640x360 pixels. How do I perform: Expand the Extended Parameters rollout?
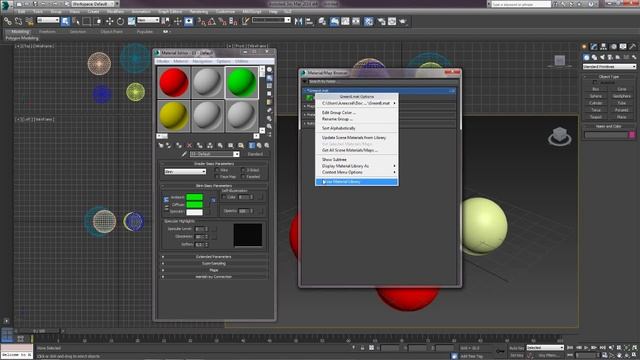(x=214, y=257)
